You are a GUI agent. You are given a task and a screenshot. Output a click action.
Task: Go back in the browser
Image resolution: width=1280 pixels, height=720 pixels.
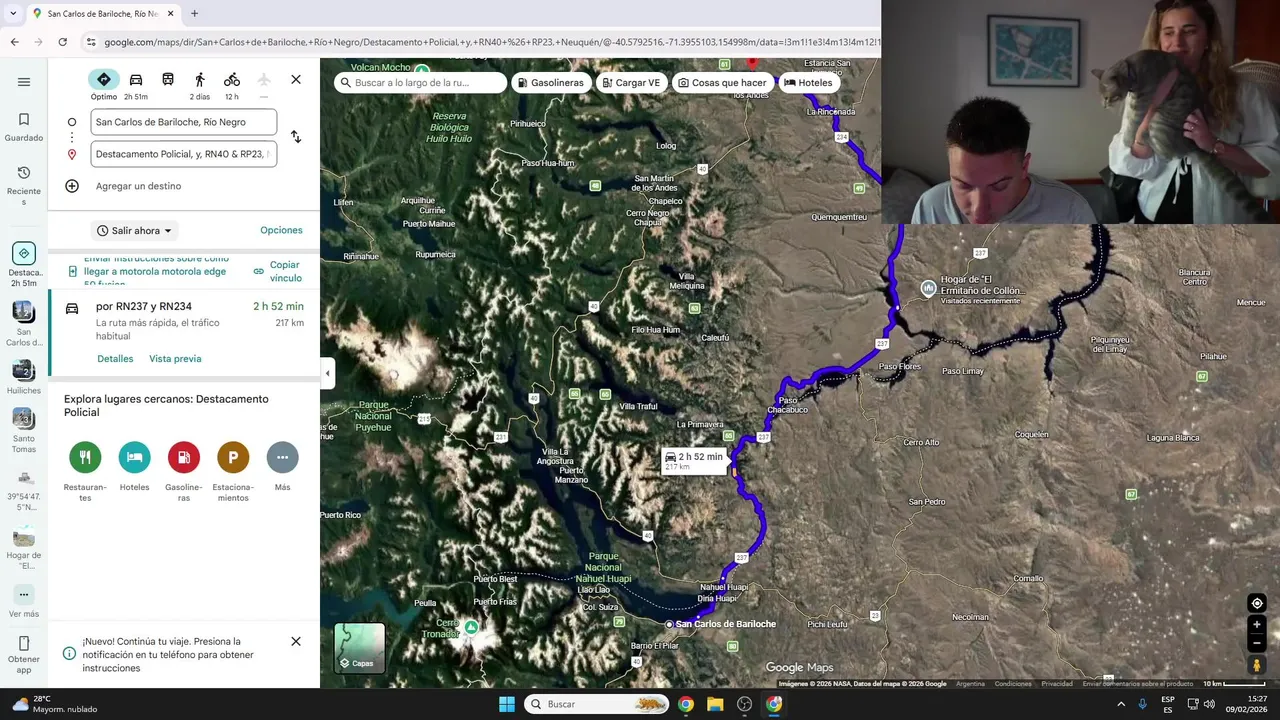point(14,42)
